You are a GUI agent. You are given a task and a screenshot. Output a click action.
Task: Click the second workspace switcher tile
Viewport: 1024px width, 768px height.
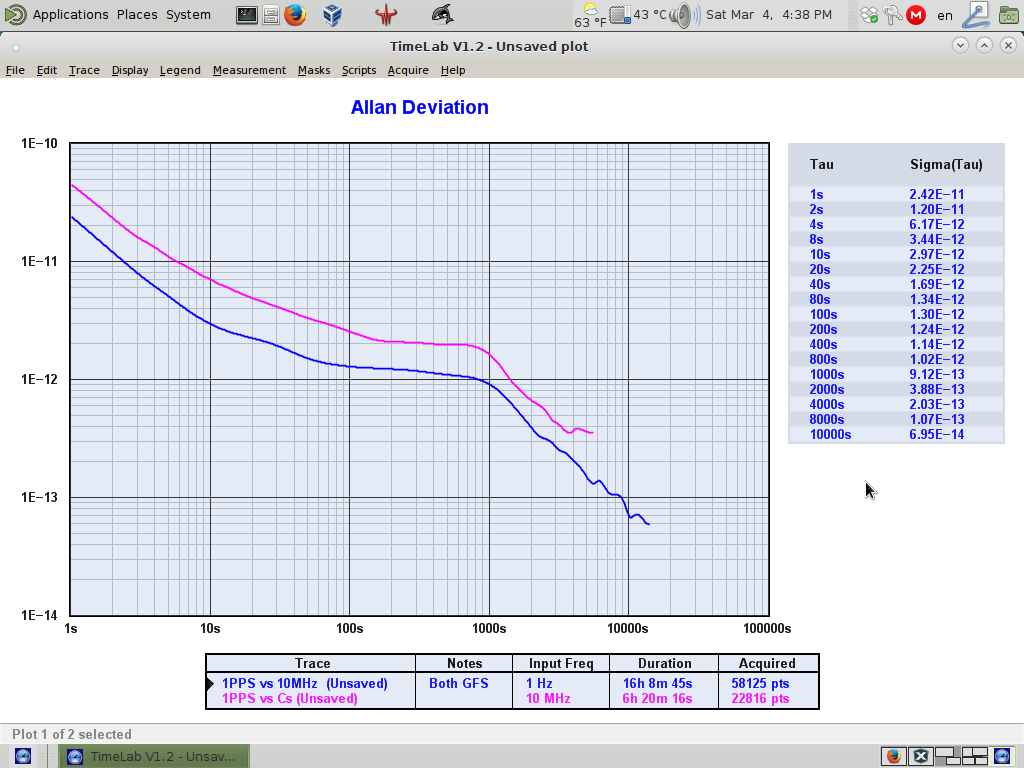(974, 756)
